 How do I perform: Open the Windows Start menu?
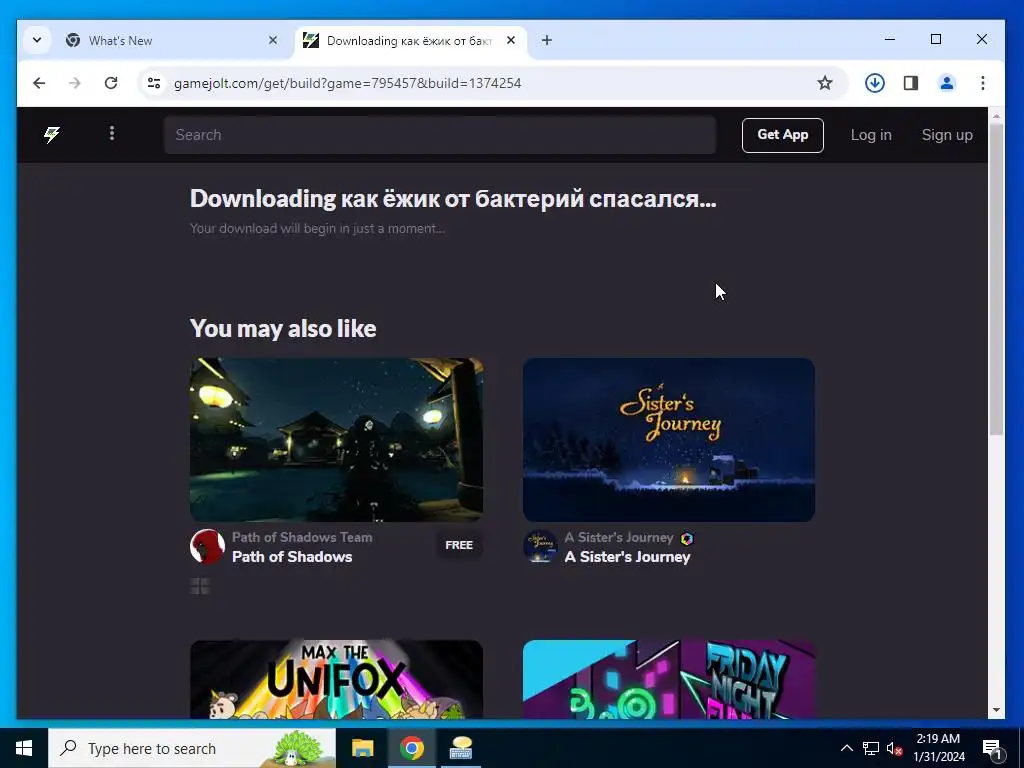[24, 748]
